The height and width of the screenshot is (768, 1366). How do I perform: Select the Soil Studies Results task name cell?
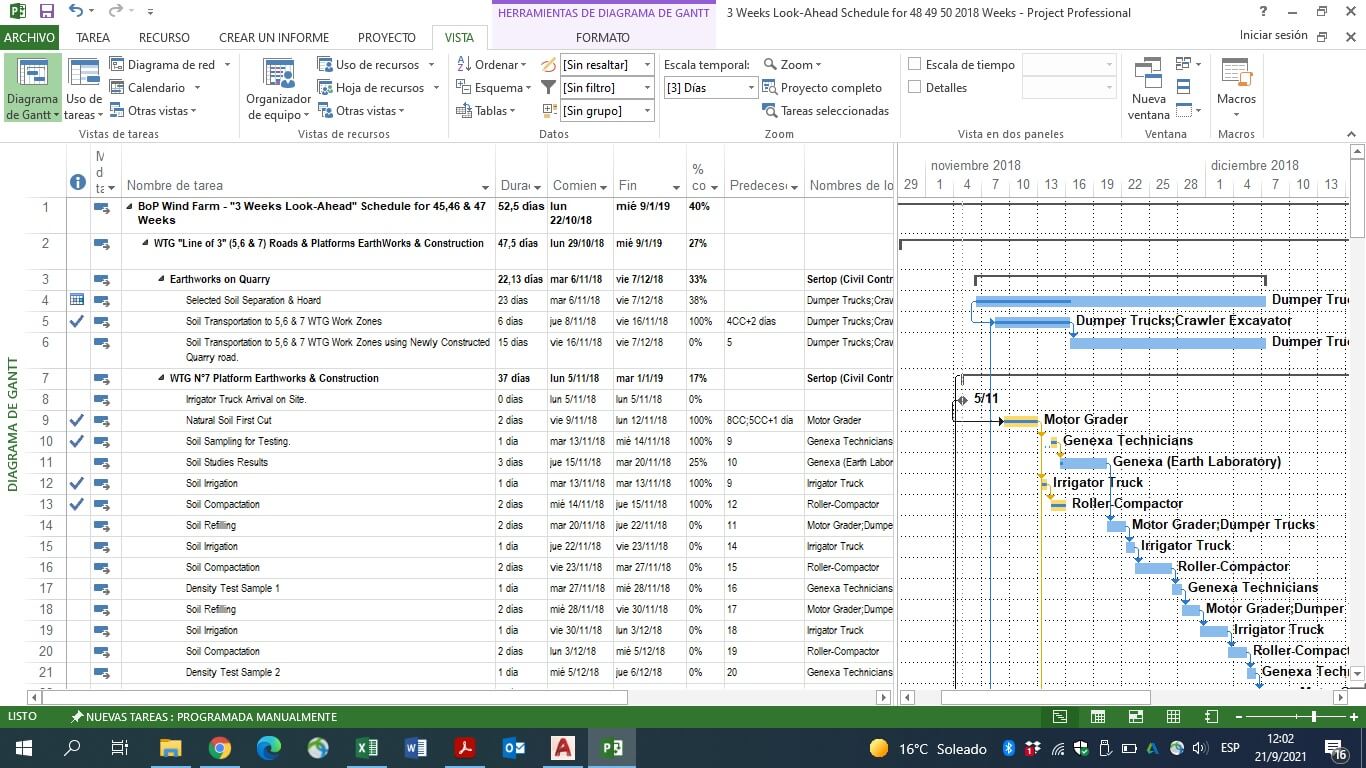point(226,463)
